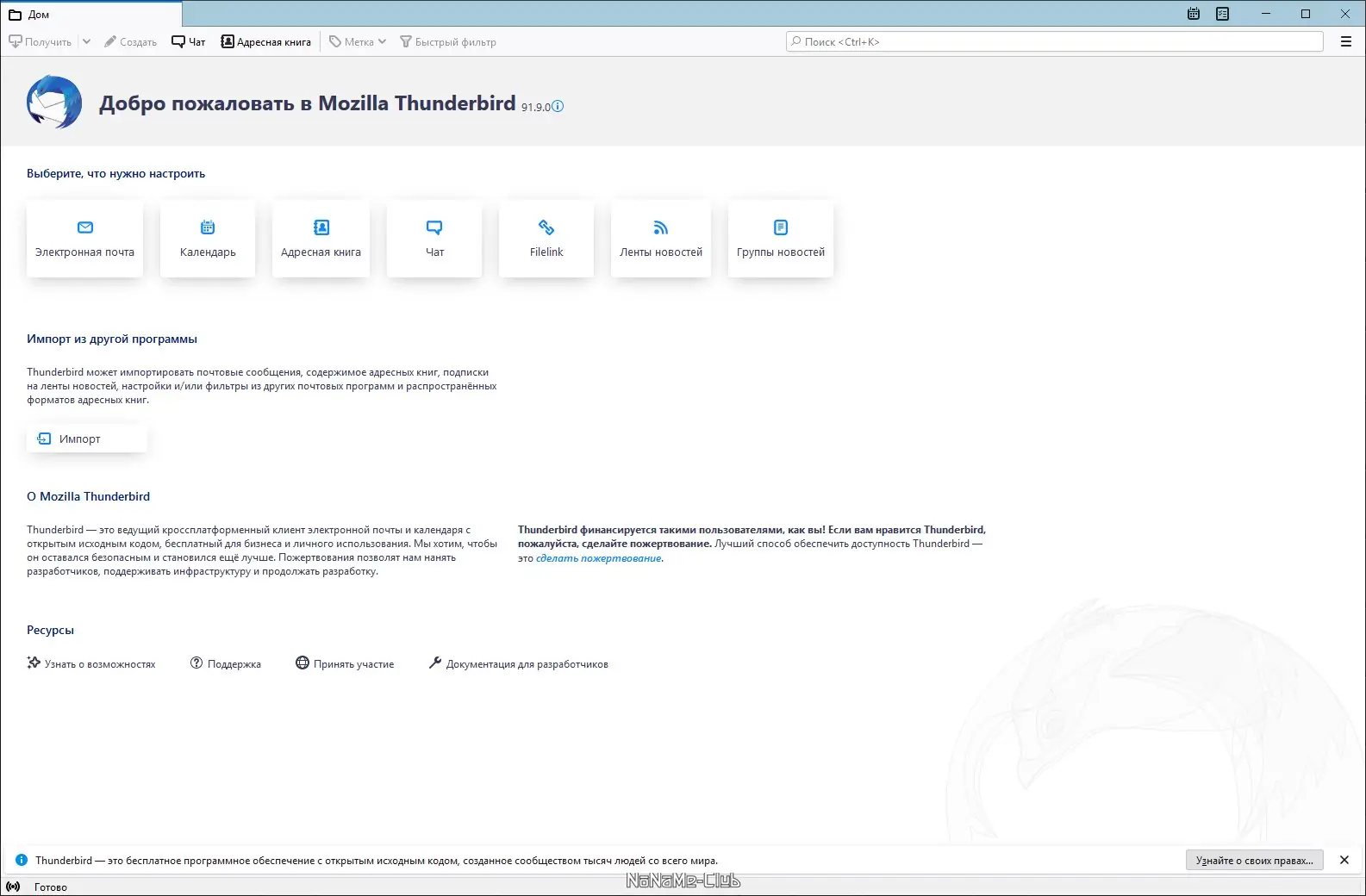Click the Получить toolbar button
This screenshot has width=1366, height=896.
(x=41, y=41)
